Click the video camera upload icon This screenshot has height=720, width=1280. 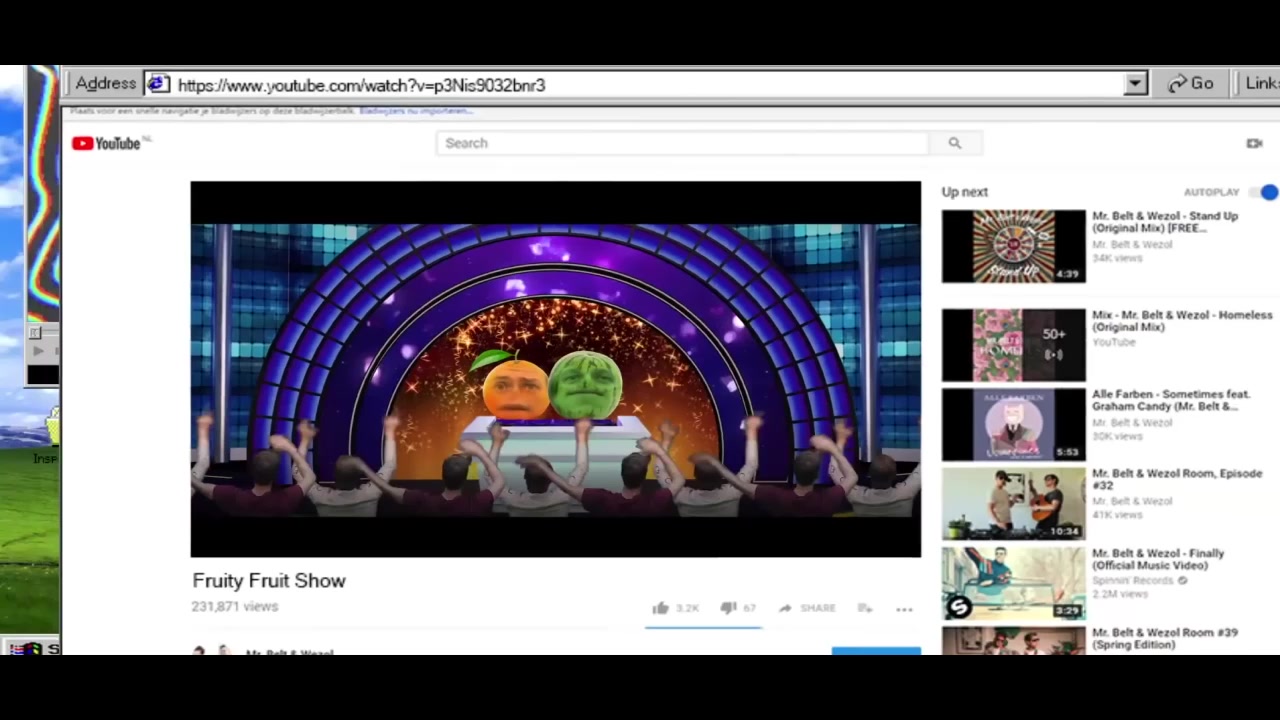(1254, 143)
